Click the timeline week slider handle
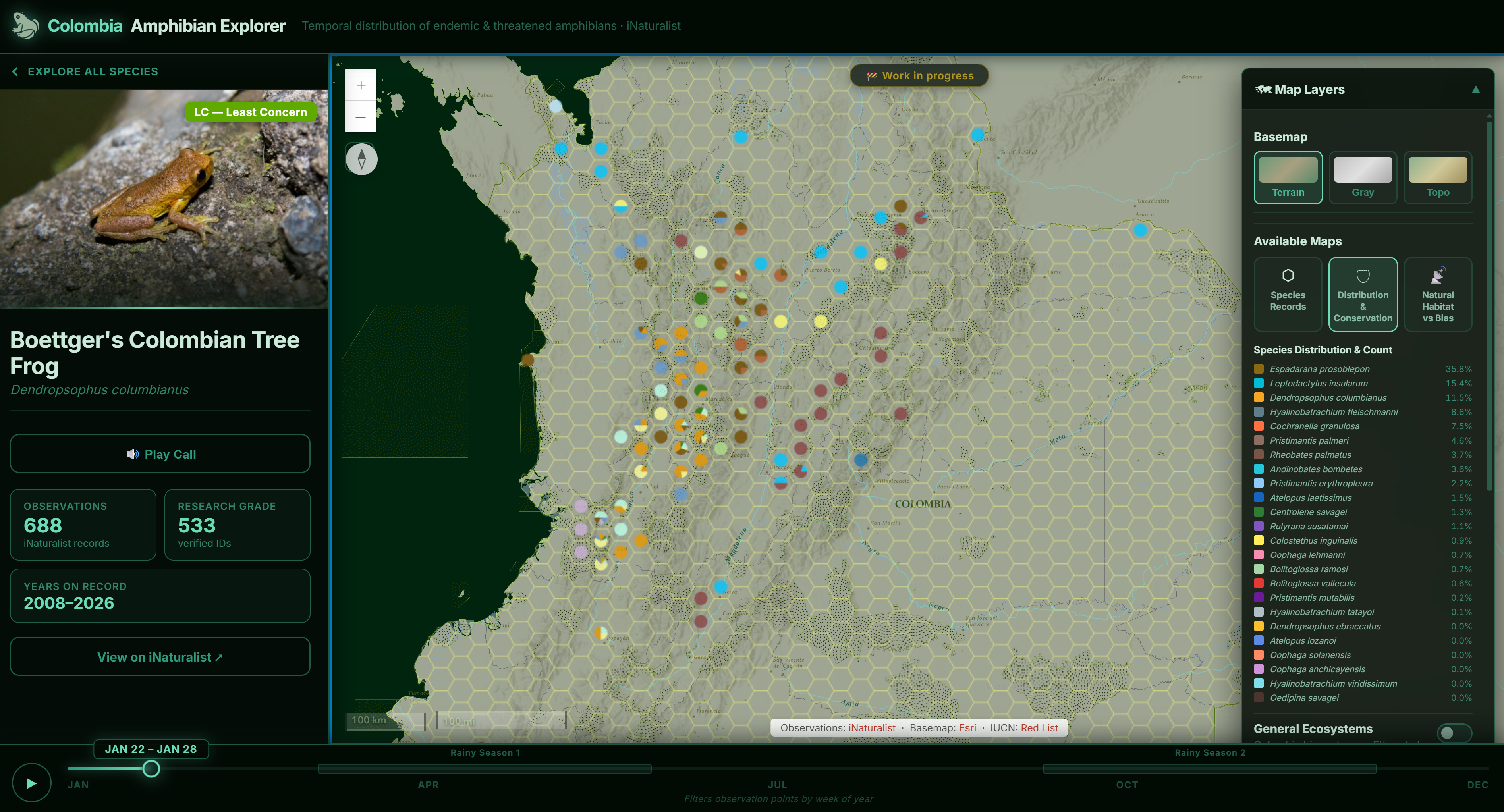The height and width of the screenshot is (812, 1504). (151, 769)
